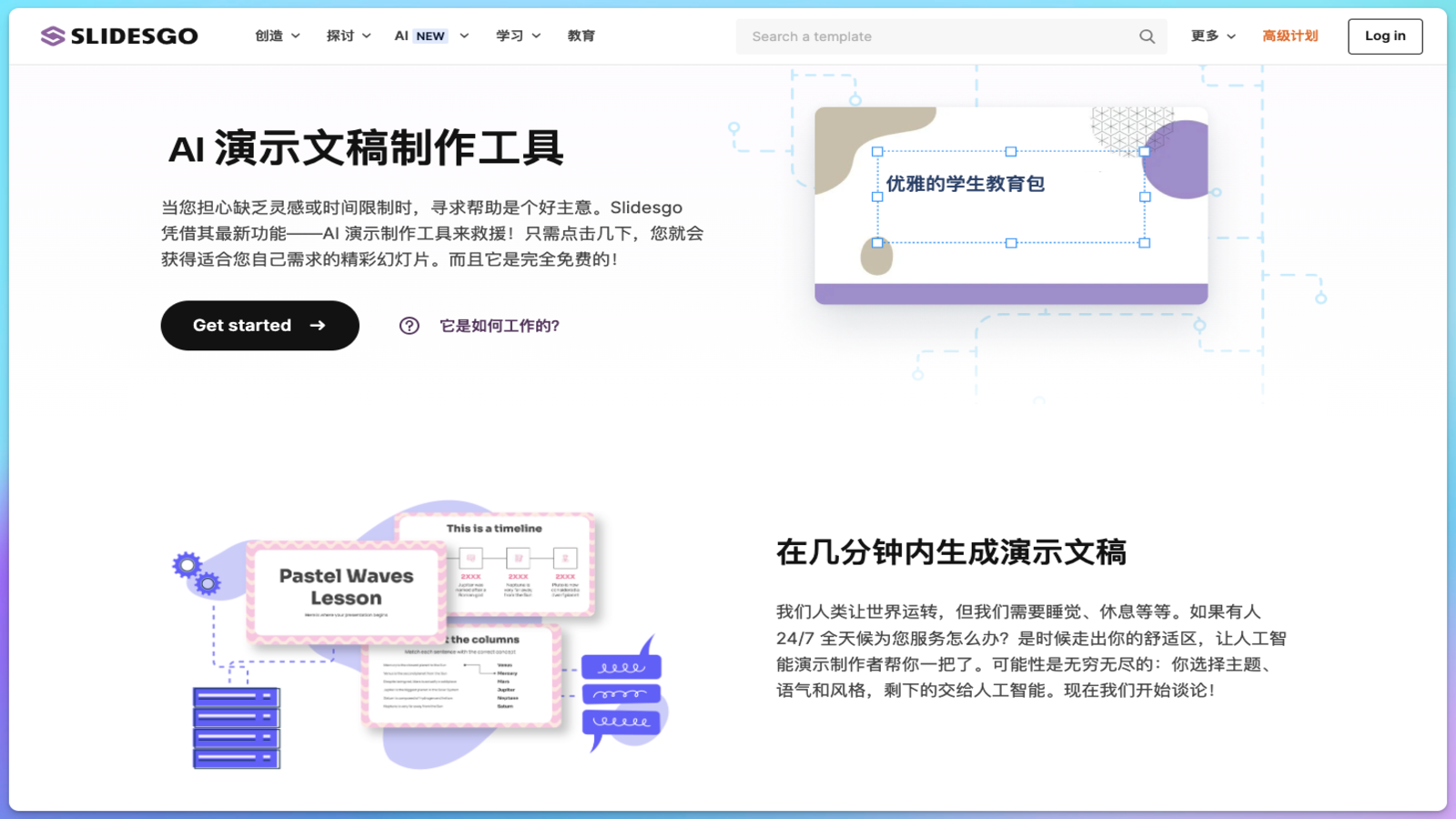Click the 高级计划 premium link
The image size is (1456, 819).
(x=1290, y=36)
